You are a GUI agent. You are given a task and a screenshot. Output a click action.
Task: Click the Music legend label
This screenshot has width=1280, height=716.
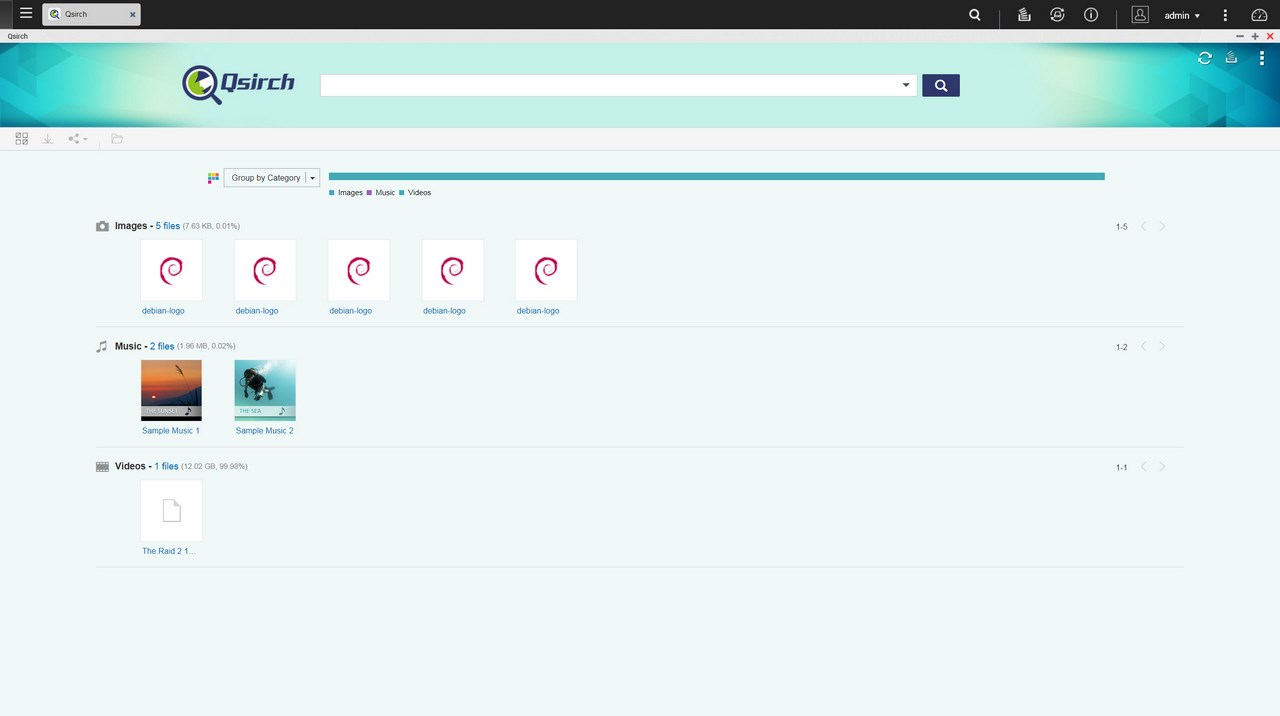385,193
